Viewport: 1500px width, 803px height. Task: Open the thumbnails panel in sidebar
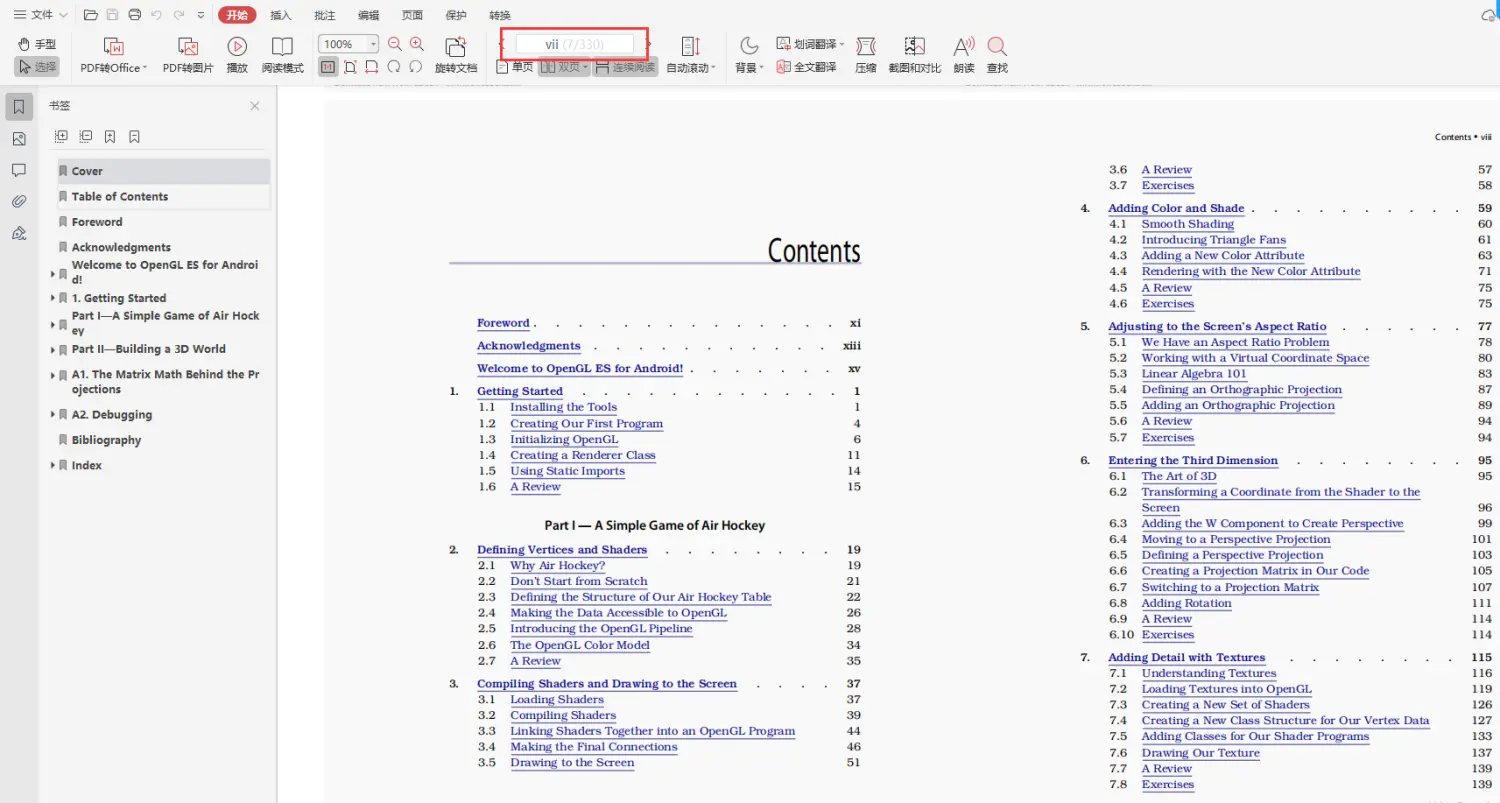(x=18, y=139)
